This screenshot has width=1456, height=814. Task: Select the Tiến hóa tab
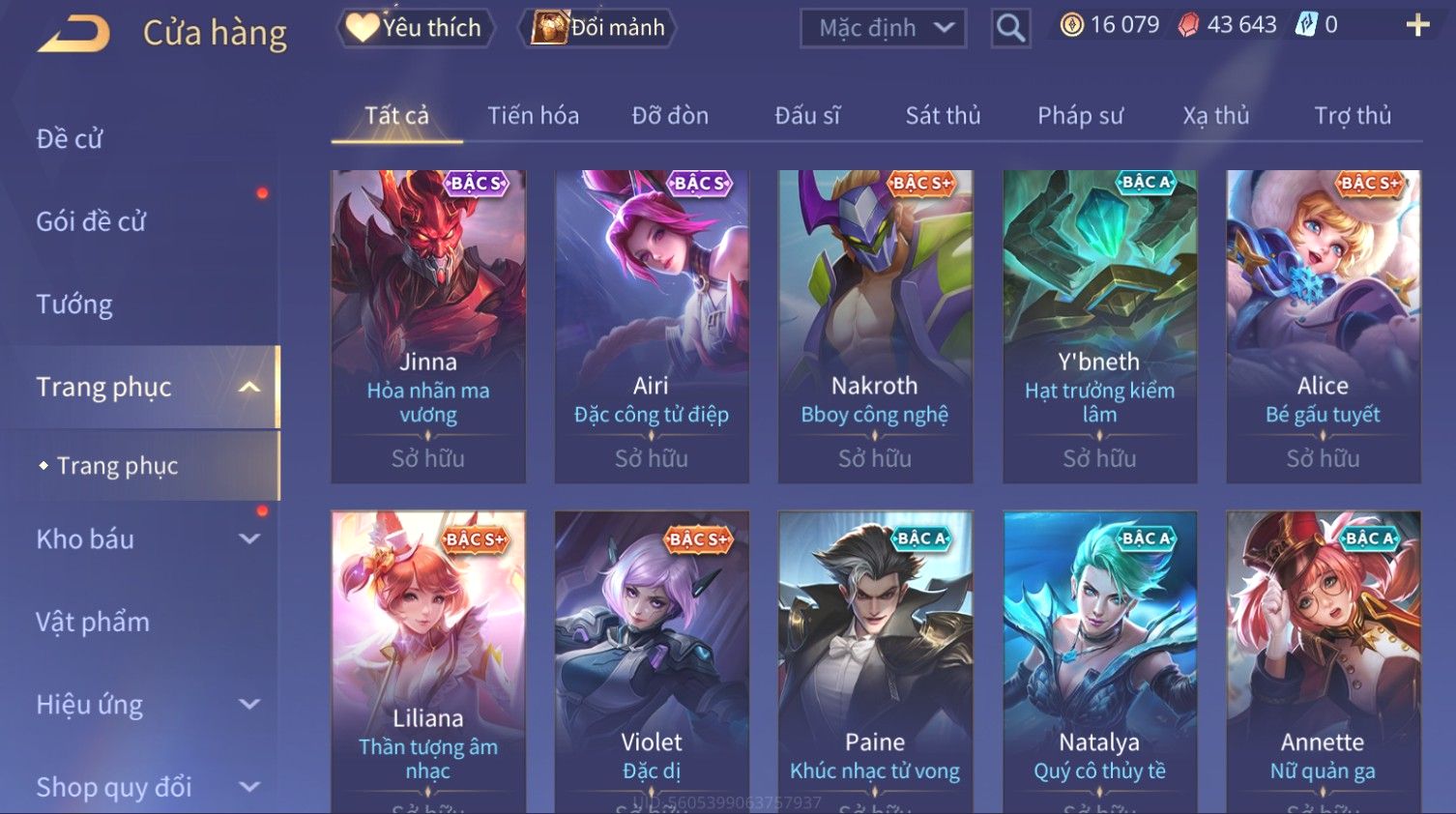click(533, 116)
